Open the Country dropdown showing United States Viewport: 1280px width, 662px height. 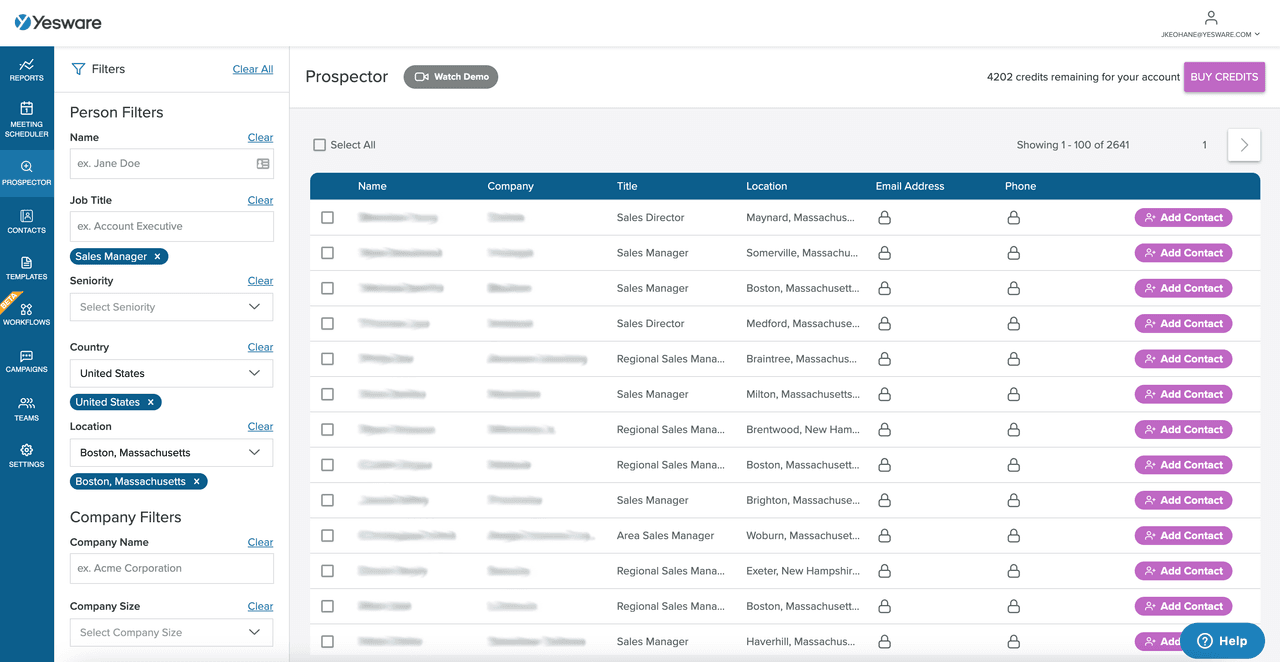(171, 372)
